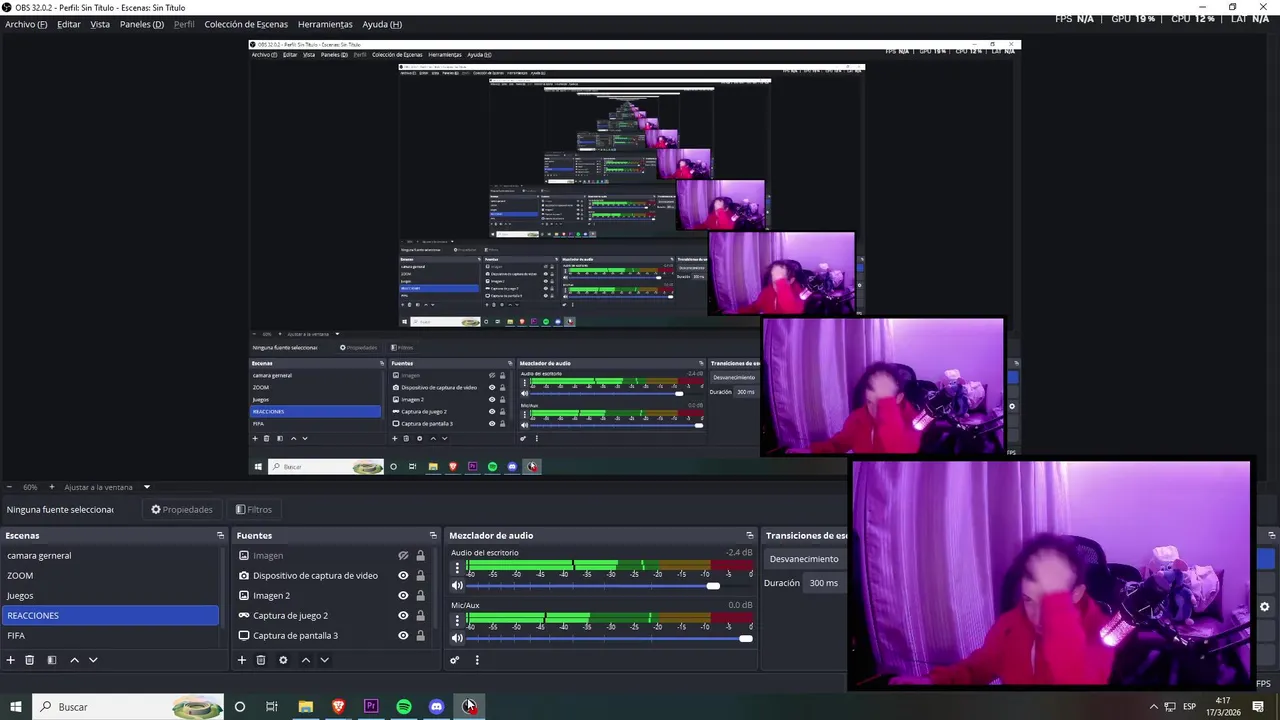Image resolution: width=1280 pixels, height=720 pixels.
Task: Hide Captura de pantalla 3 source
Action: click(x=403, y=636)
